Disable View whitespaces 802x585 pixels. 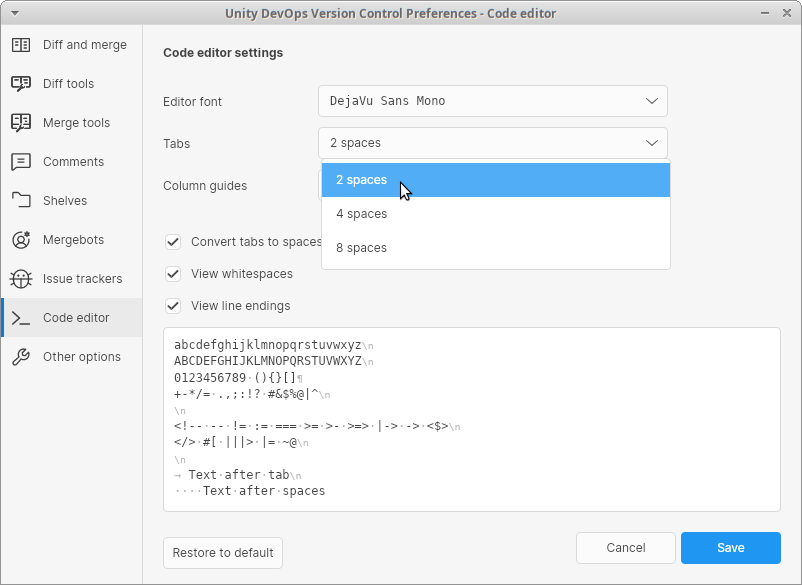pos(173,273)
